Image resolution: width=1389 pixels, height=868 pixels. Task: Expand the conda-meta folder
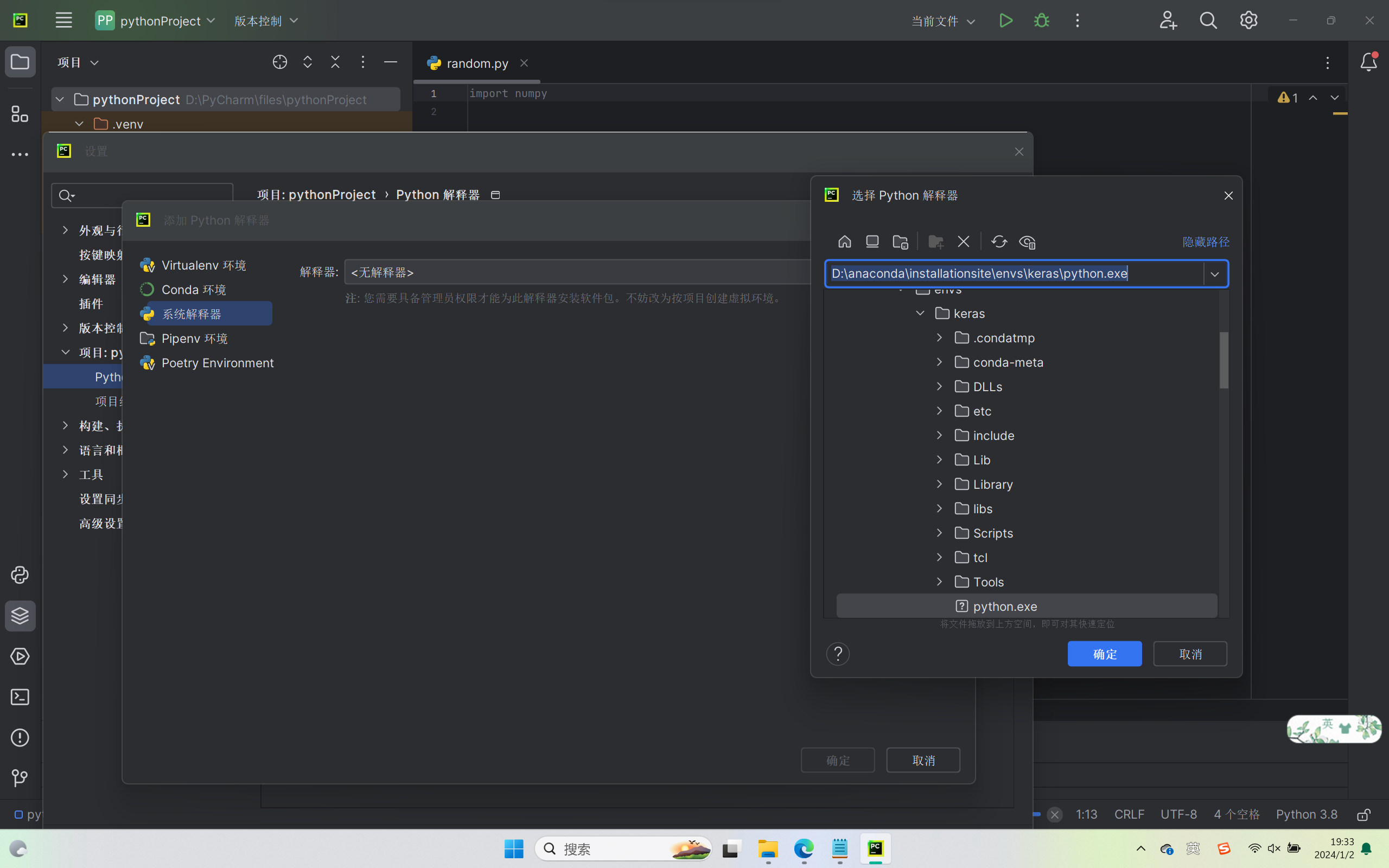click(x=940, y=362)
